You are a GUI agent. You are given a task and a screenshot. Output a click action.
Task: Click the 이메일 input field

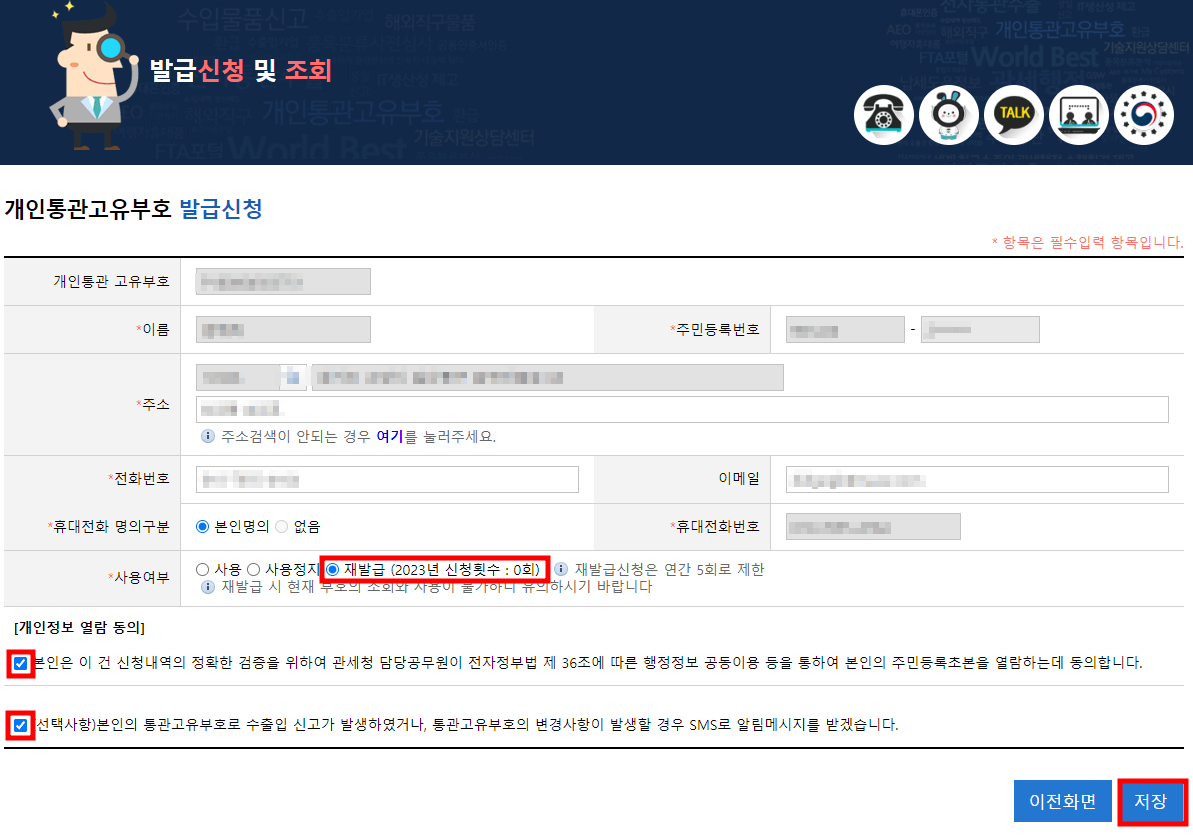click(977, 480)
